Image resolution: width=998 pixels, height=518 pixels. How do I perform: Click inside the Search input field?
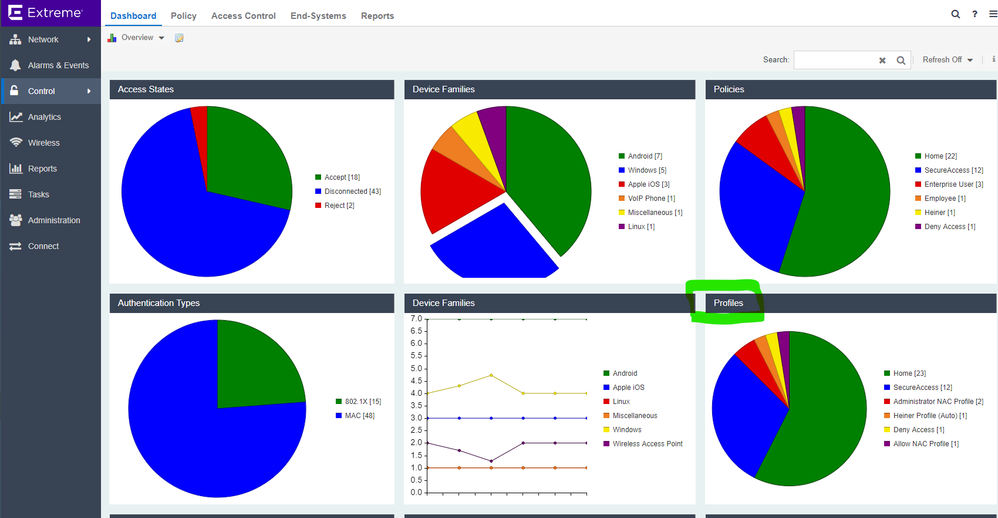(835, 60)
